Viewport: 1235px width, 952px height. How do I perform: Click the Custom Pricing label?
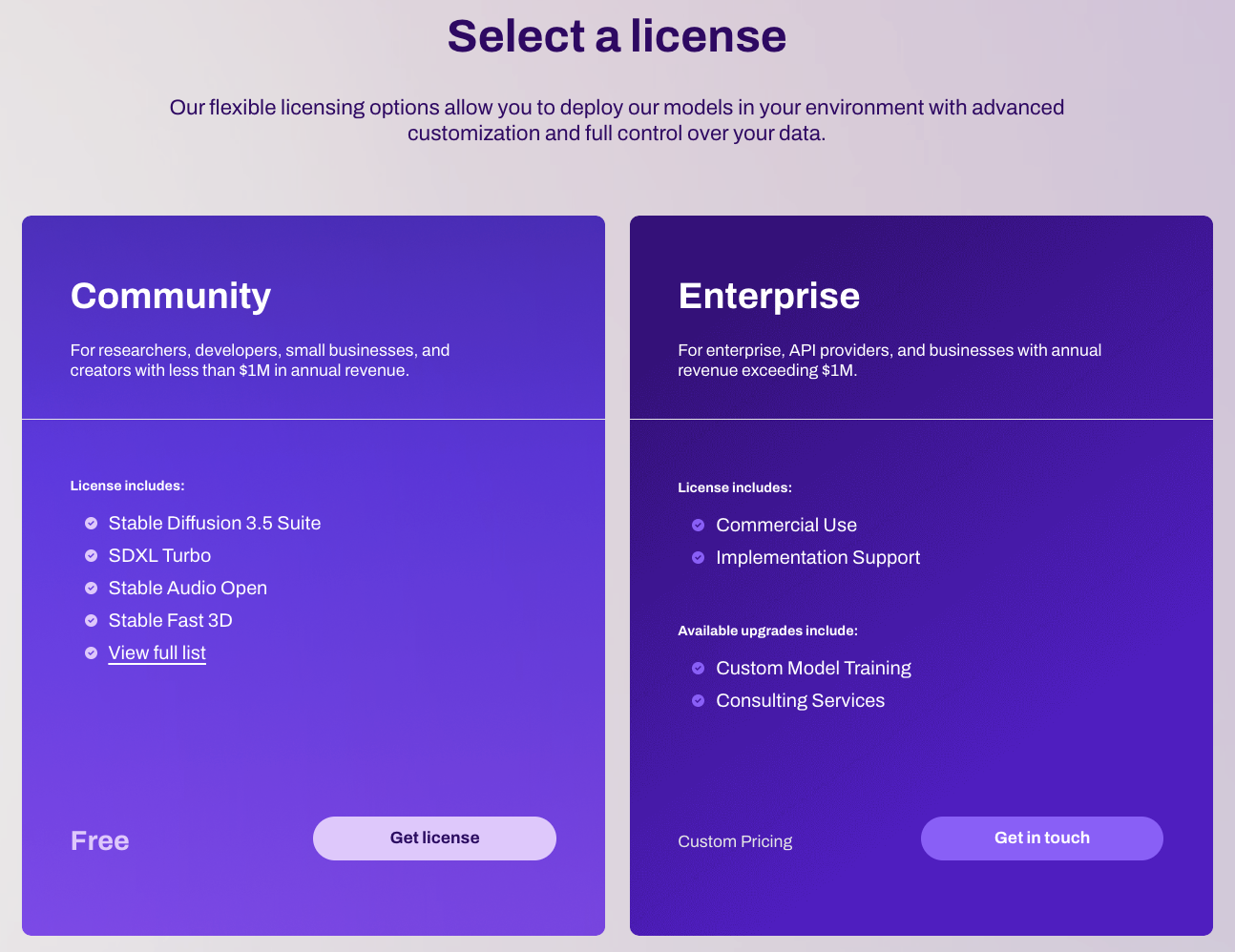click(735, 841)
